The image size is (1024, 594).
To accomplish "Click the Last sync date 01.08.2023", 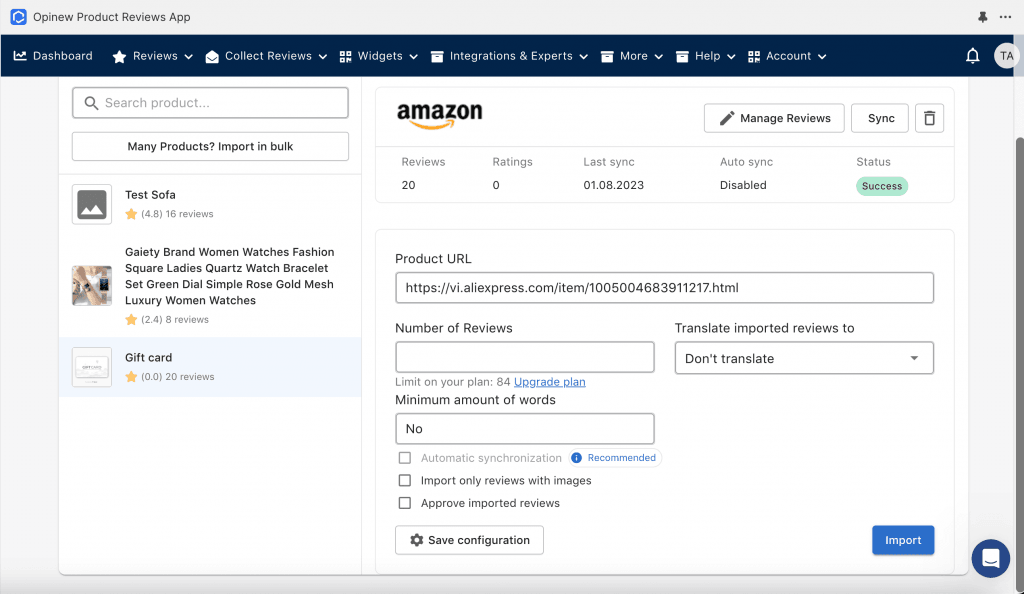I will pos(613,185).
